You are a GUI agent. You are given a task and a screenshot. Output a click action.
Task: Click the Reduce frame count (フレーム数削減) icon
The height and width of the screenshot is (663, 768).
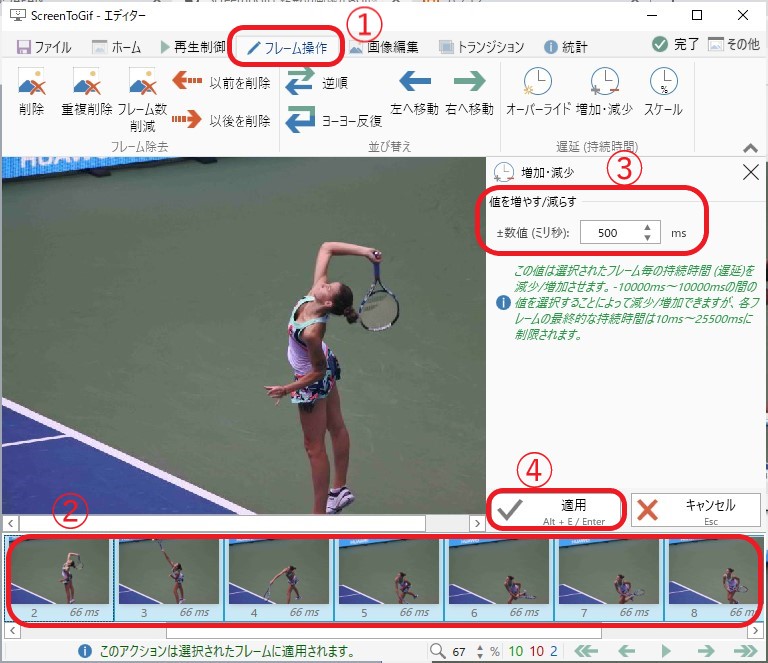point(143,82)
